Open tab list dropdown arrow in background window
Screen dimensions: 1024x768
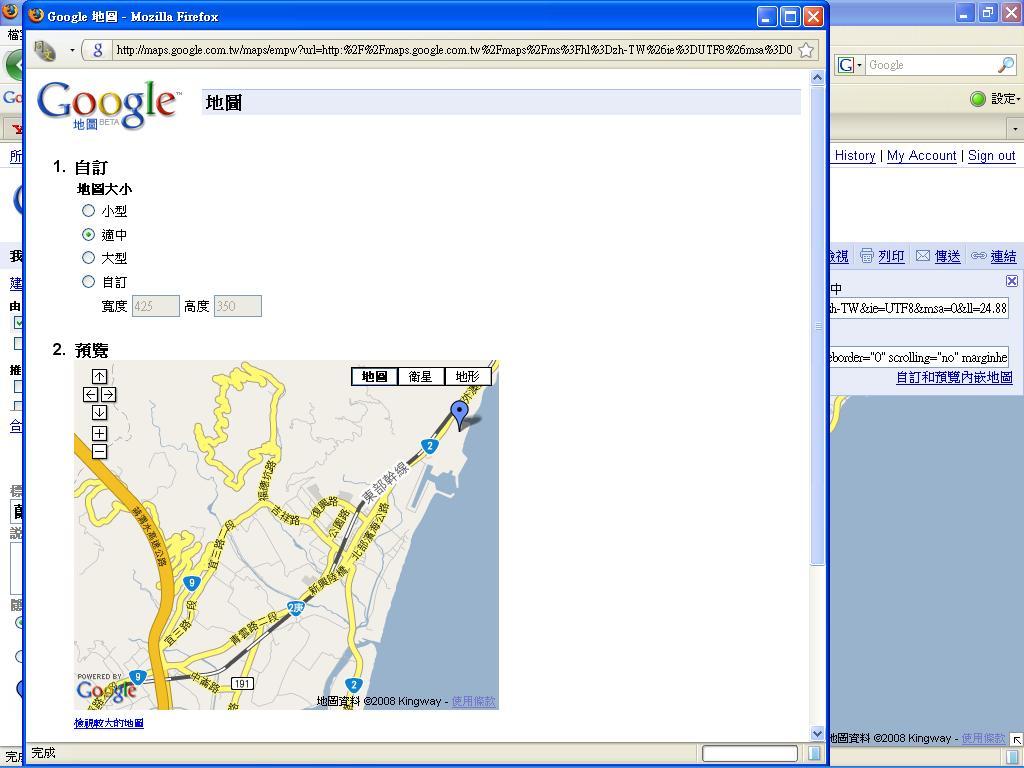[x=1015, y=129]
